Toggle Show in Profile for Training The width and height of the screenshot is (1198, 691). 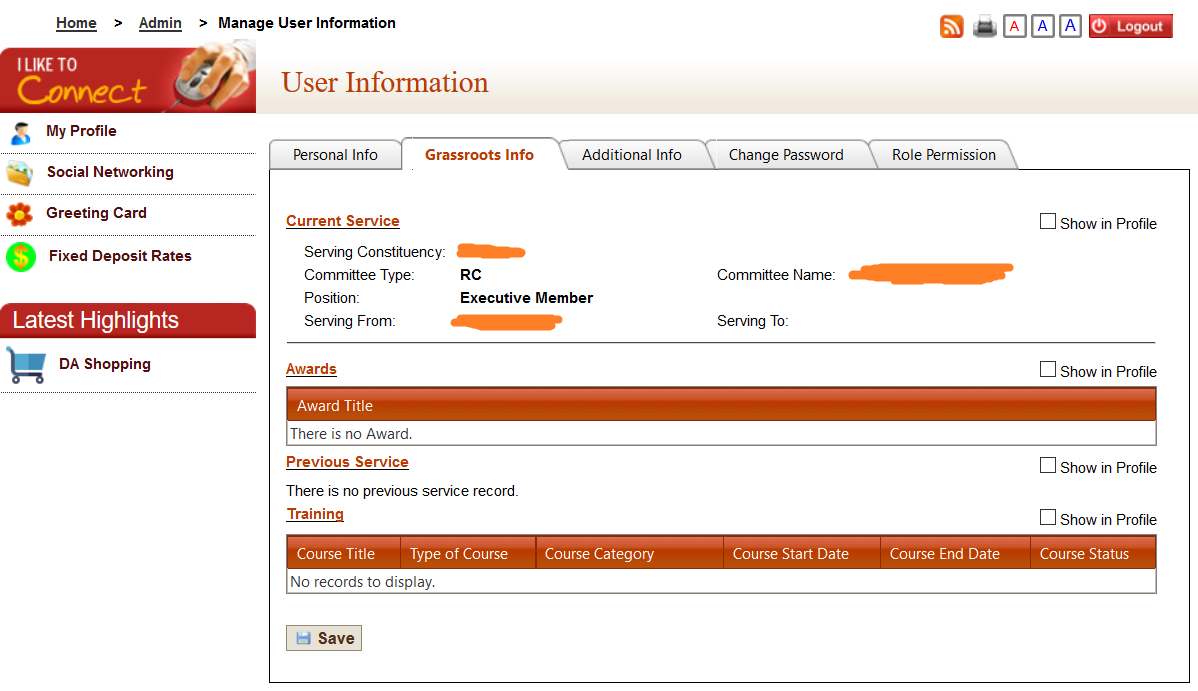pos(1048,518)
